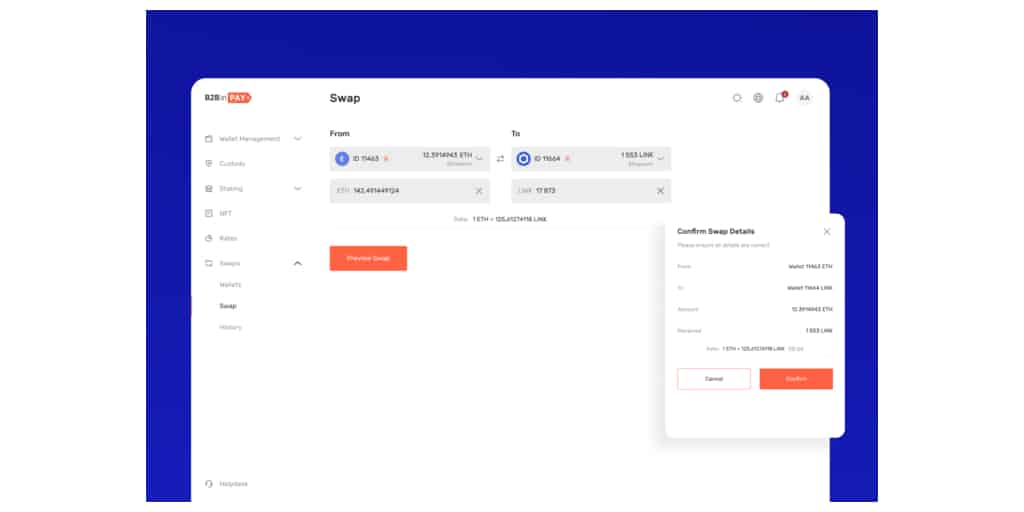Collapse the Swaps sidebar section
Viewport: 1024px width, 512px height.
tap(297, 264)
